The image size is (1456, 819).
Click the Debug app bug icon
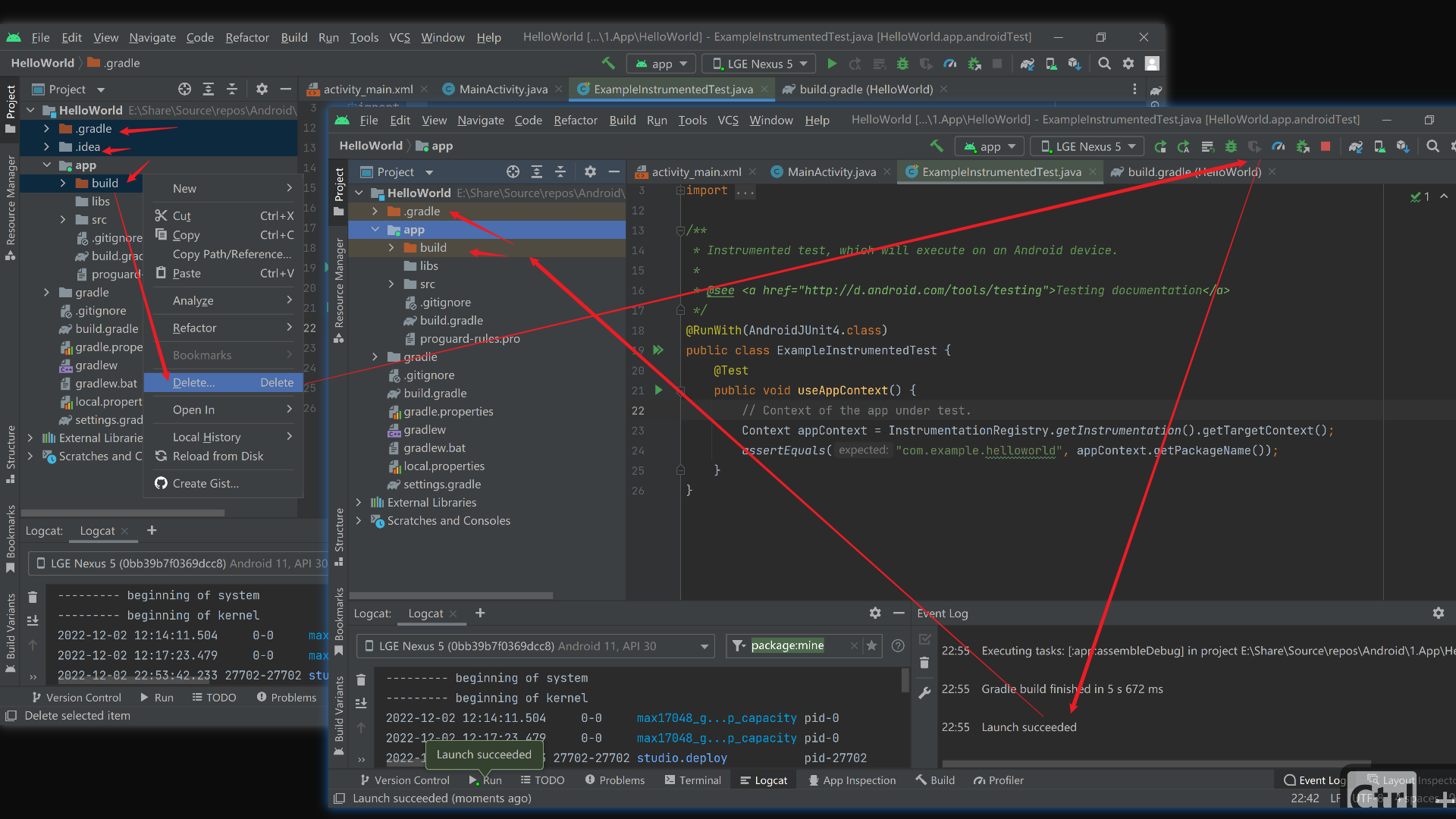tap(1231, 146)
